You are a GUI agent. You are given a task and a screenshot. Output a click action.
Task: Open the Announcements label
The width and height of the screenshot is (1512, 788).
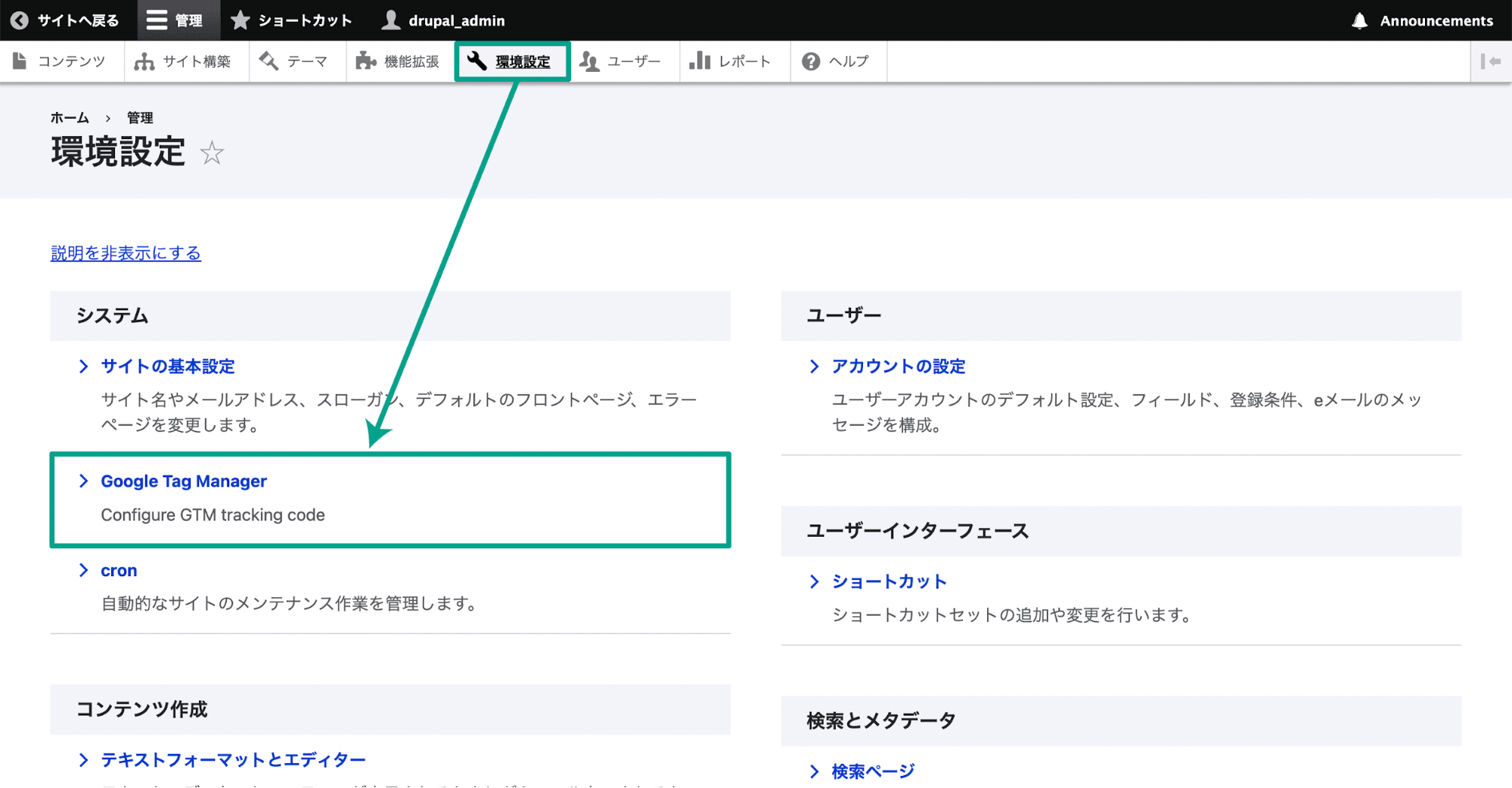[x=1436, y=20]
